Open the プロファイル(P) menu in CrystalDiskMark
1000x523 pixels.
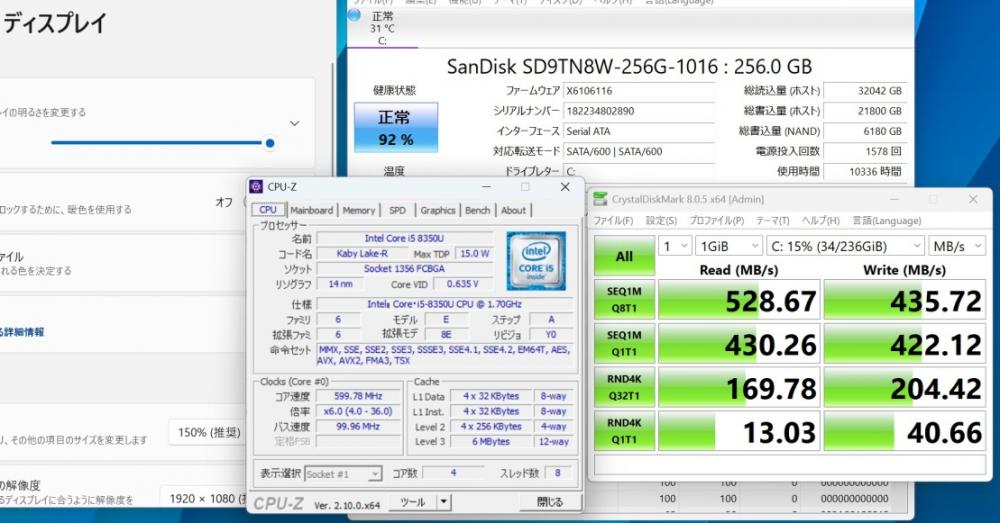pos(716,221)
